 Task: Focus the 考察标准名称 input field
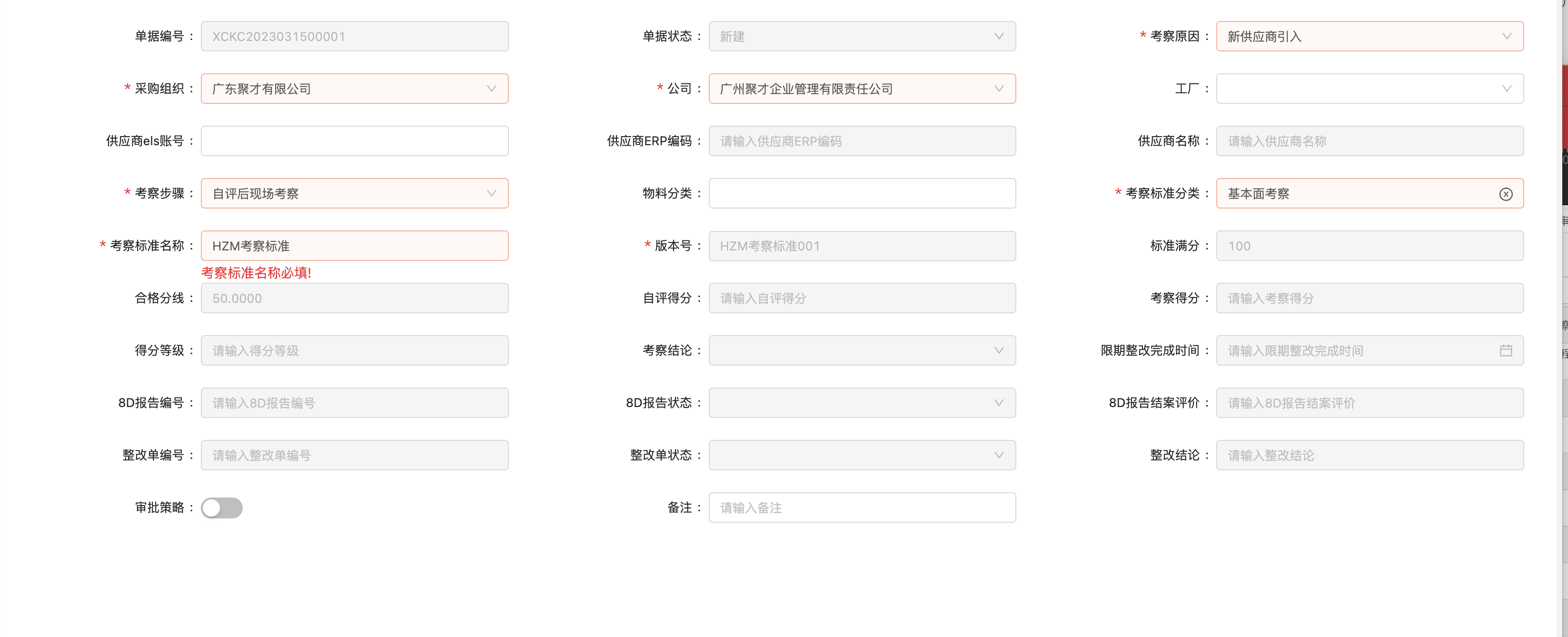click(354, 246)
